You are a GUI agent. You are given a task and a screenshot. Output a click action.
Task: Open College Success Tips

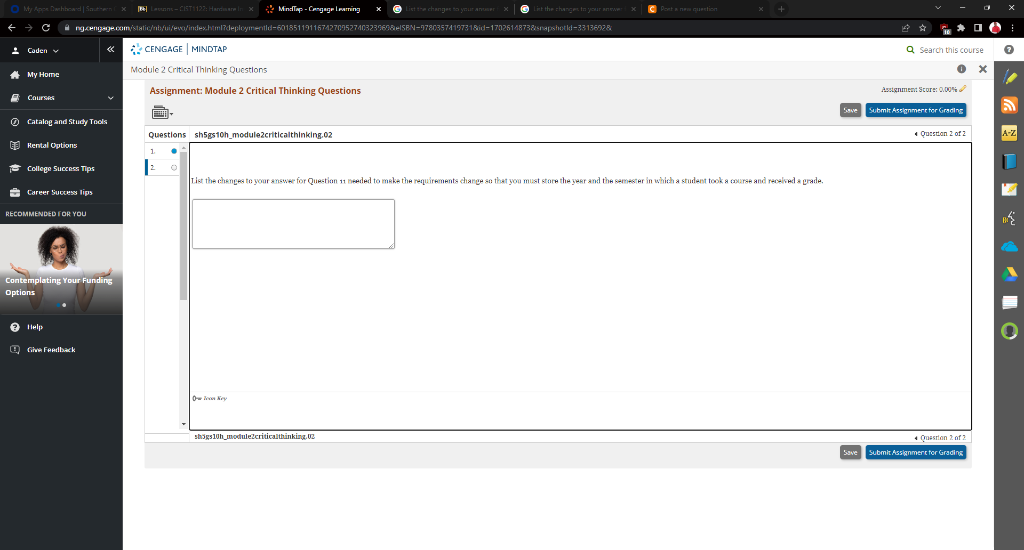click(x=61, y=169)
